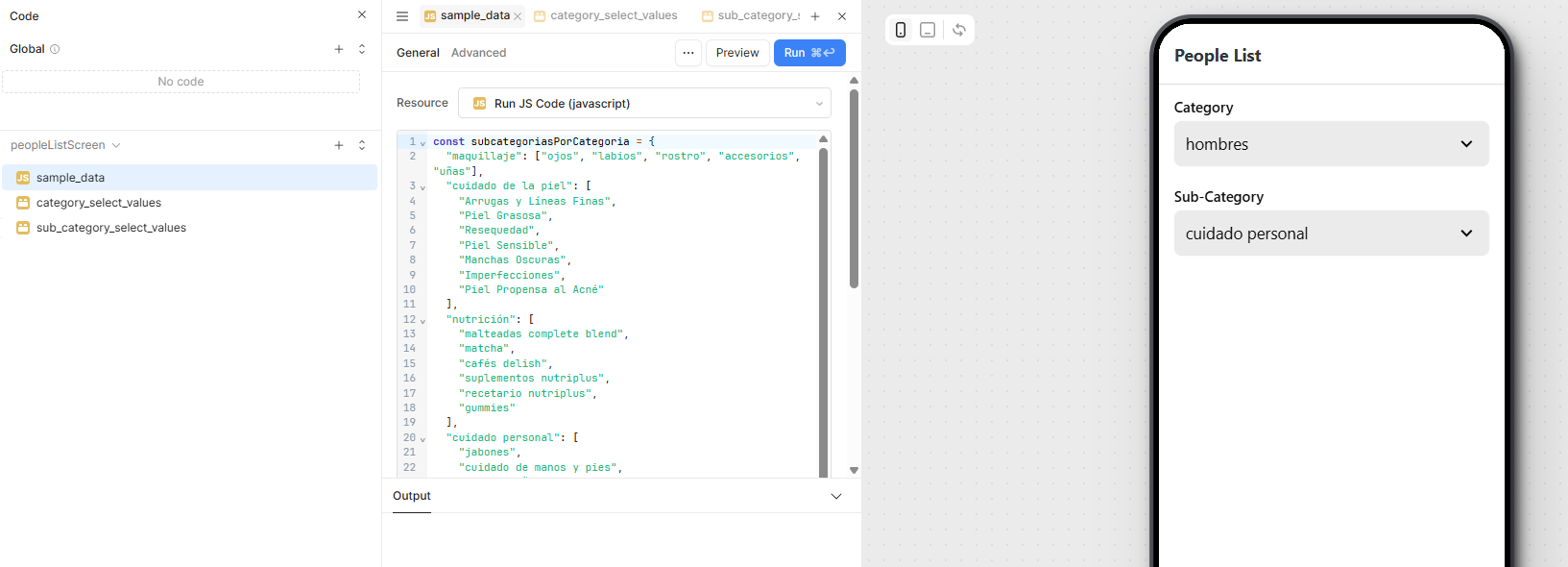Add new item to peopleListScreen
1568x567 pixels.
click(339, 145)
